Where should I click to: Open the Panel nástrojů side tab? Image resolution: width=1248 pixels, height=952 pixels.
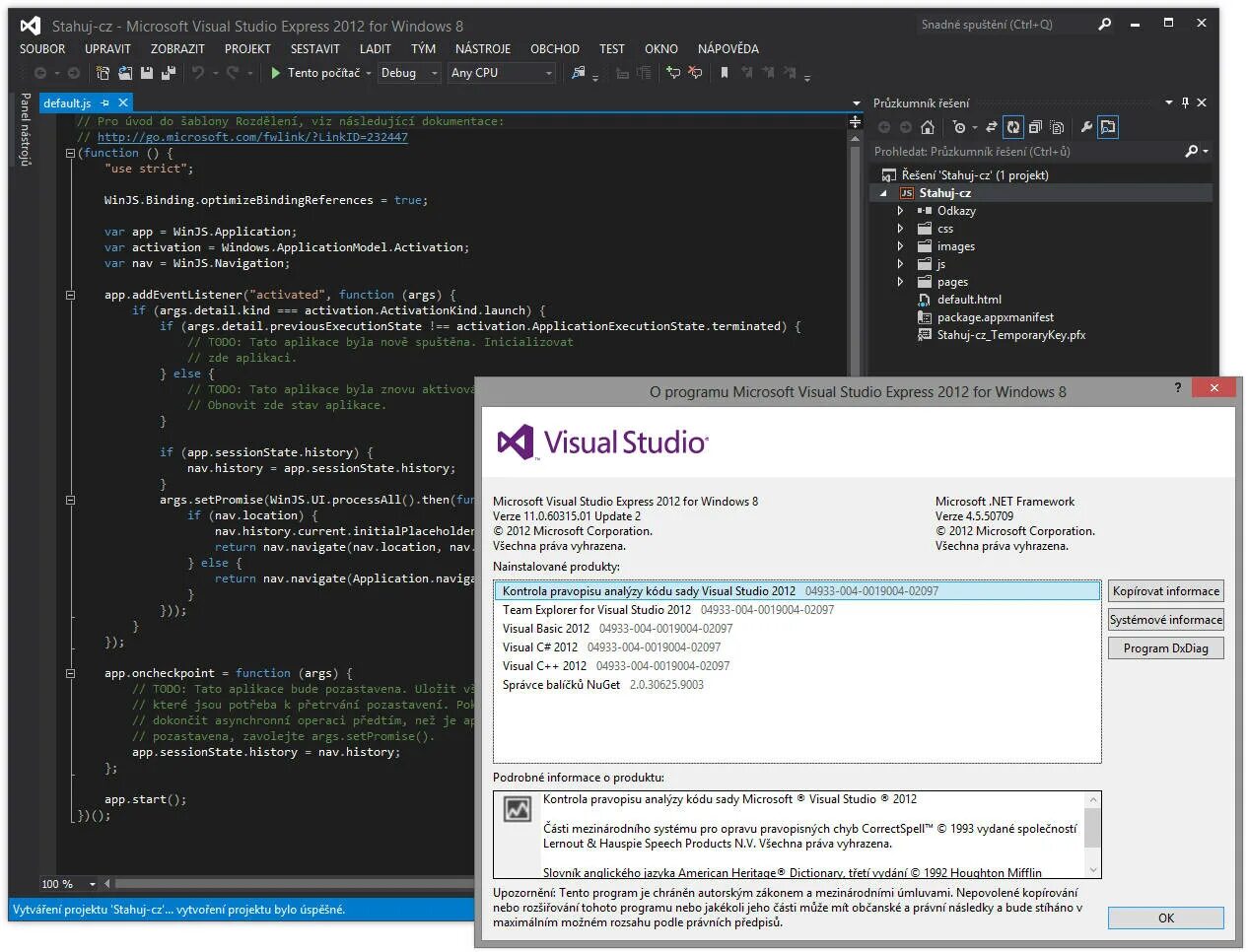(26, 129)
